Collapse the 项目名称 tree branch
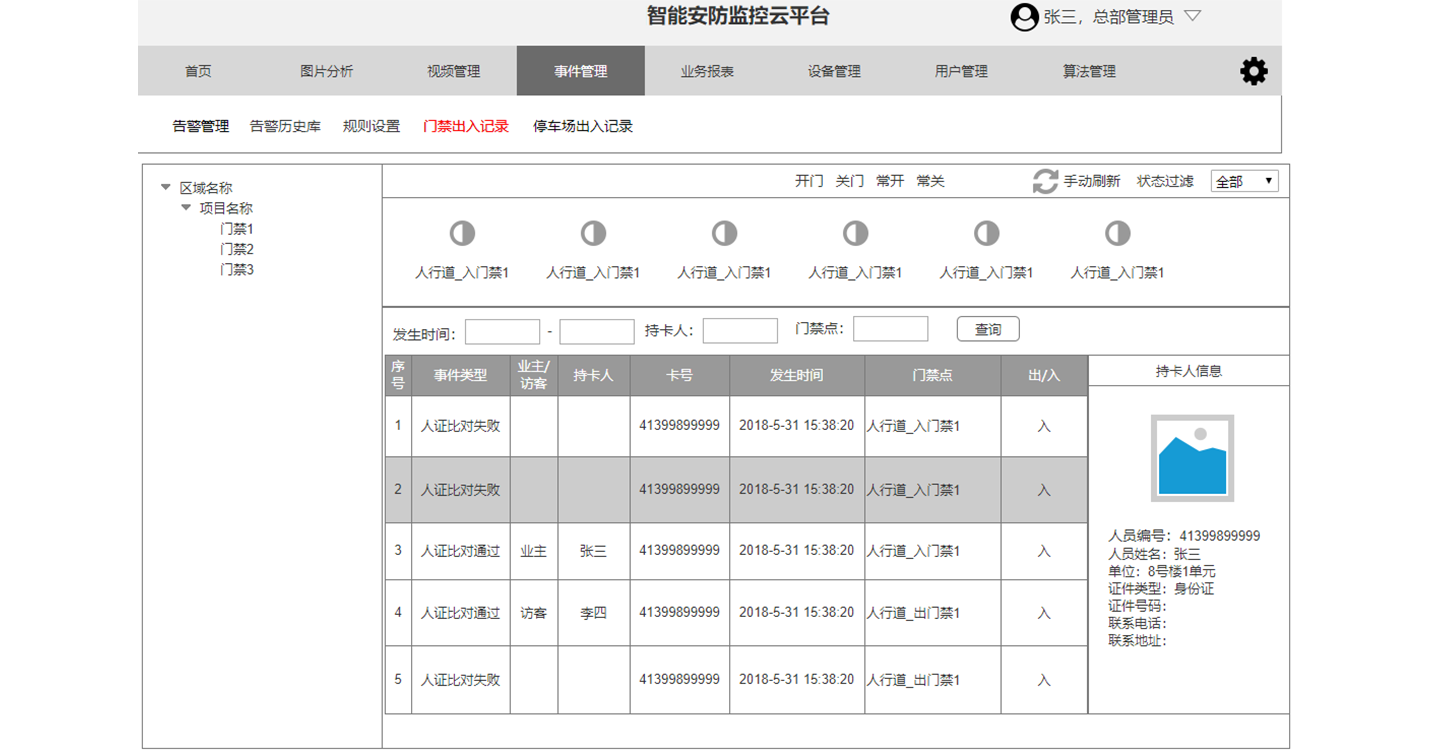This screenshot has height=752, width=1432. tap(184, 207)
